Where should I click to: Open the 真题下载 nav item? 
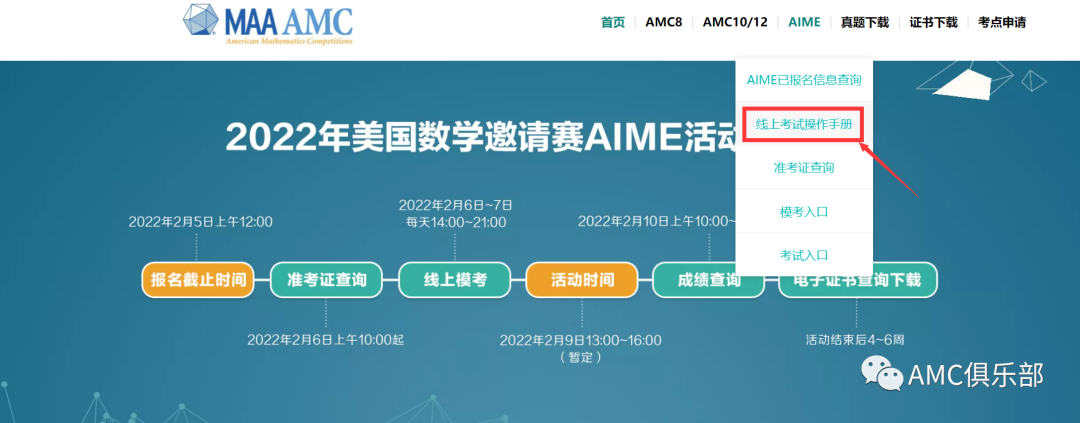click(x=865, y=22)
